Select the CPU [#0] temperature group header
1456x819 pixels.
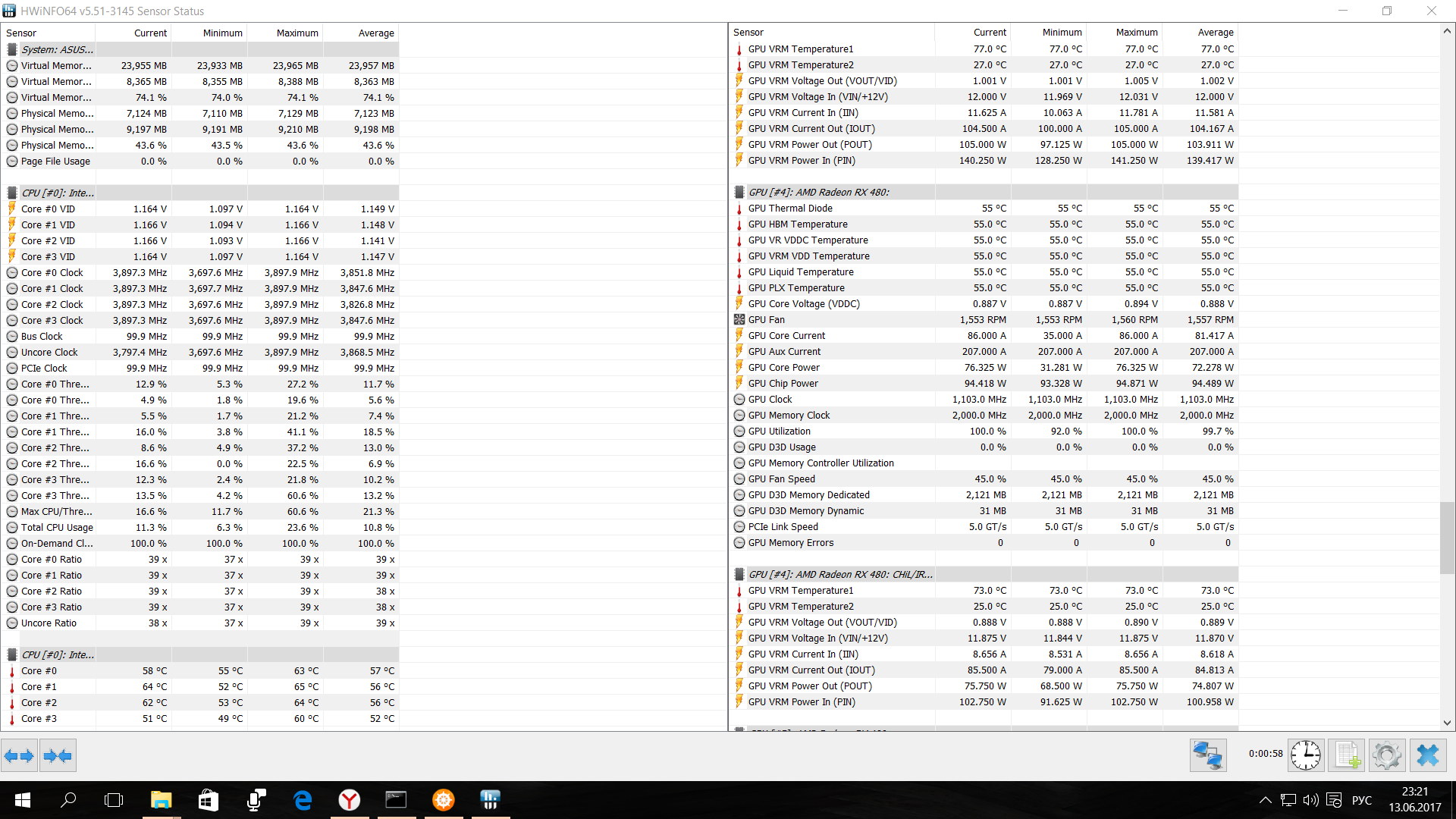tap(57, 654)
